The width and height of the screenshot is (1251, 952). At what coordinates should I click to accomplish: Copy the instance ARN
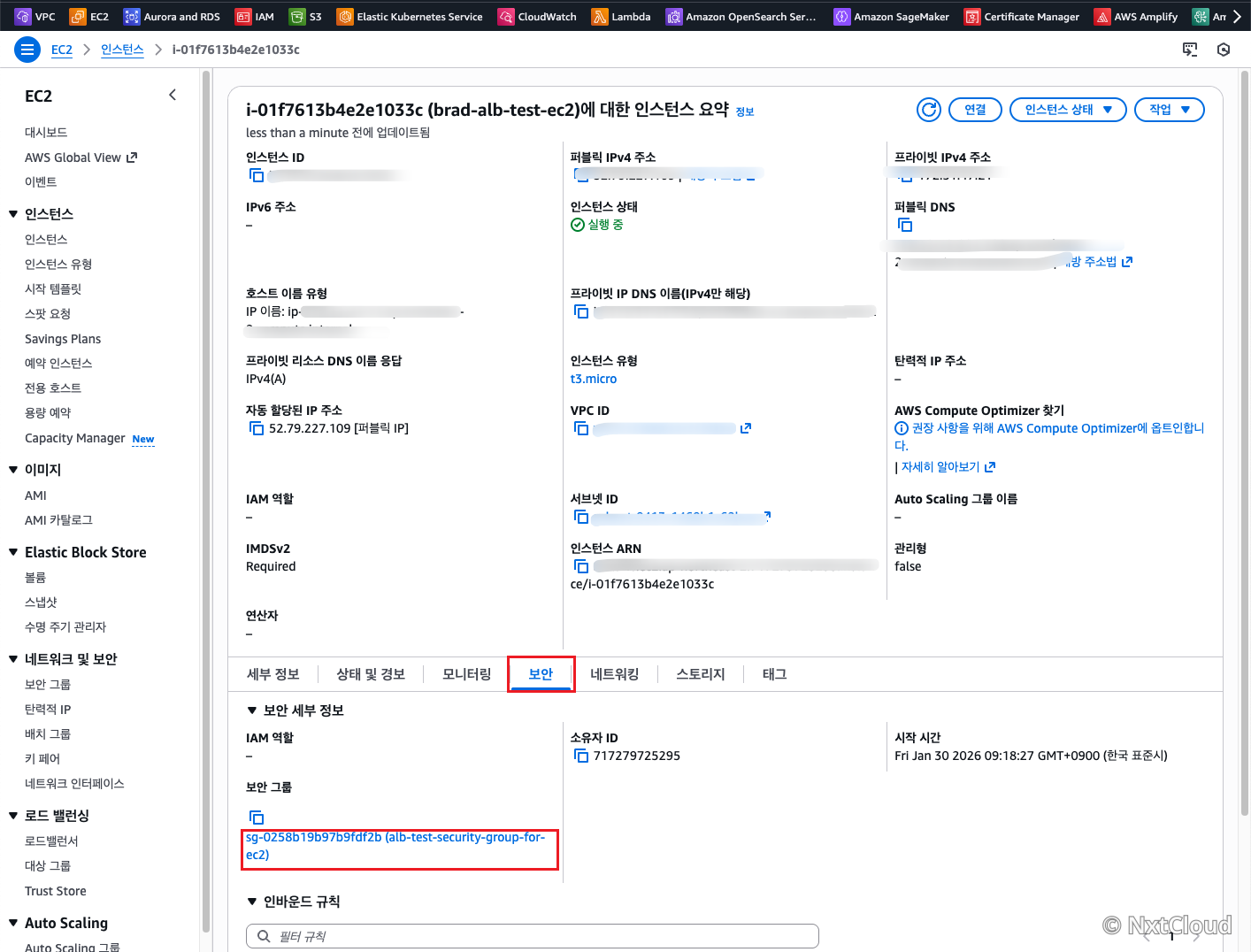[581, 566]
